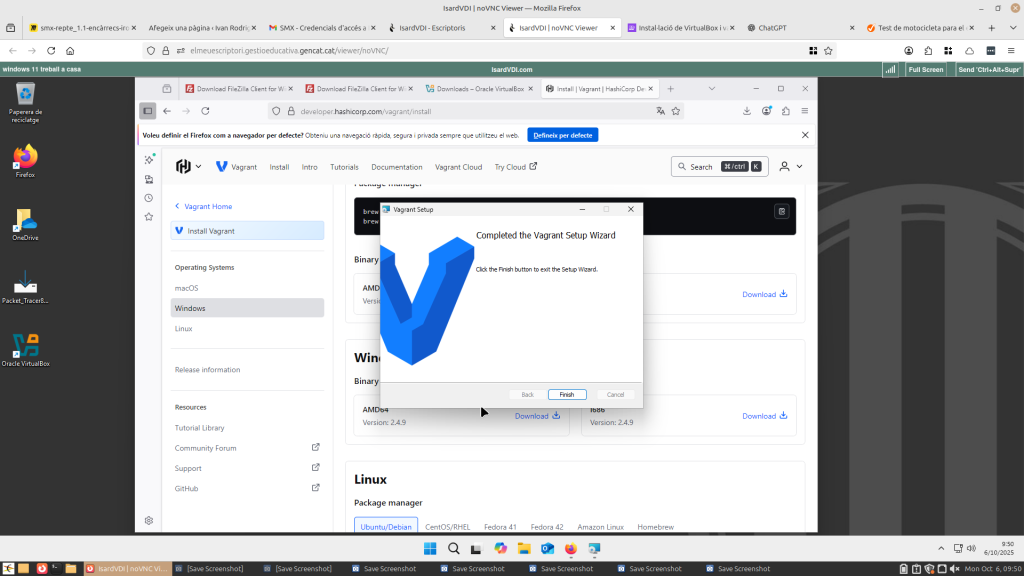Open Oracle VirtualBox desktop shortcut
1024x576 pixels.
(x=25, y=347)
